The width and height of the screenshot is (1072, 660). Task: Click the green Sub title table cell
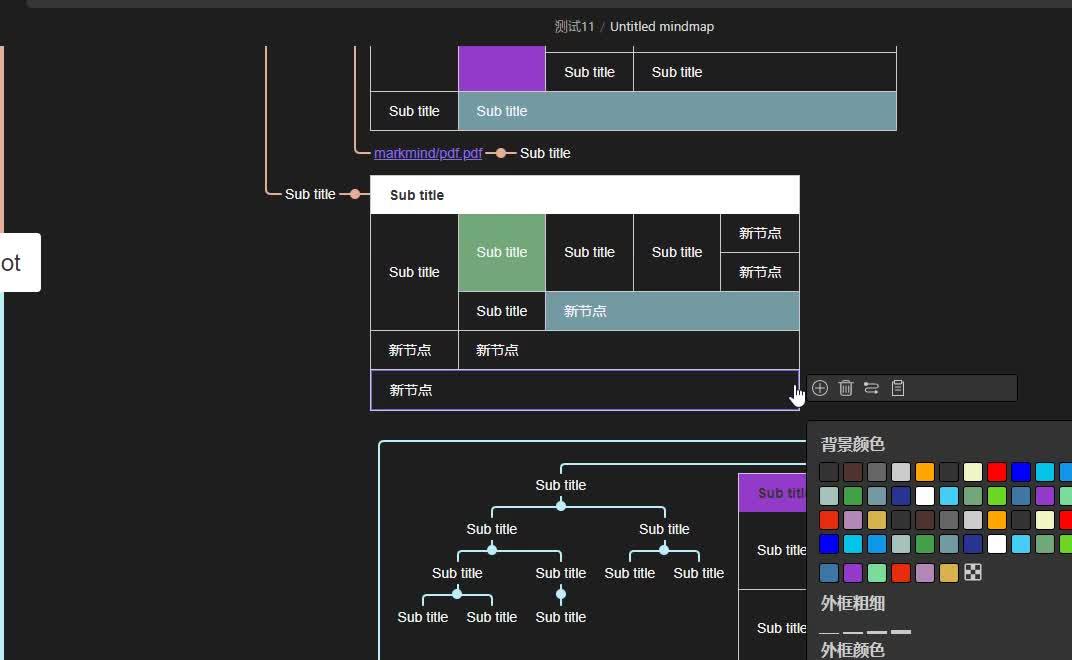coord(501,252)
